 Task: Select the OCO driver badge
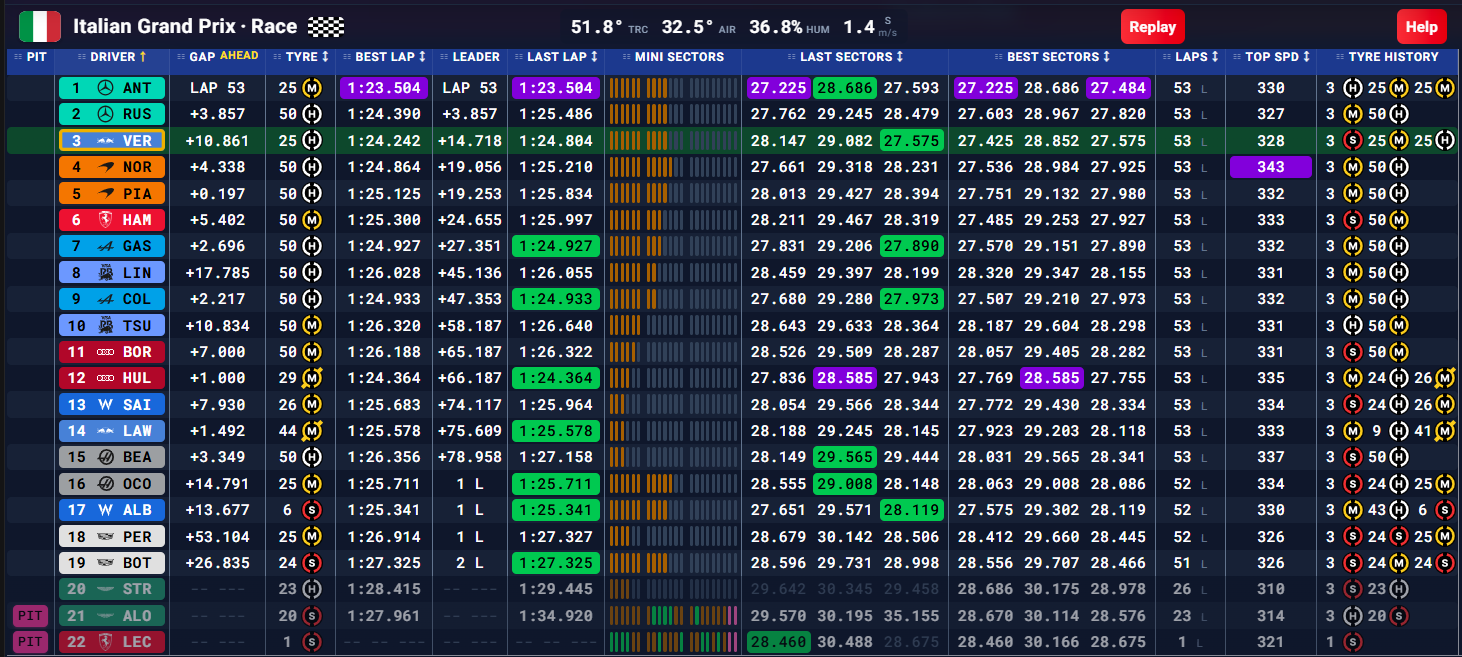pyautogui.click(x=111, y=483)
